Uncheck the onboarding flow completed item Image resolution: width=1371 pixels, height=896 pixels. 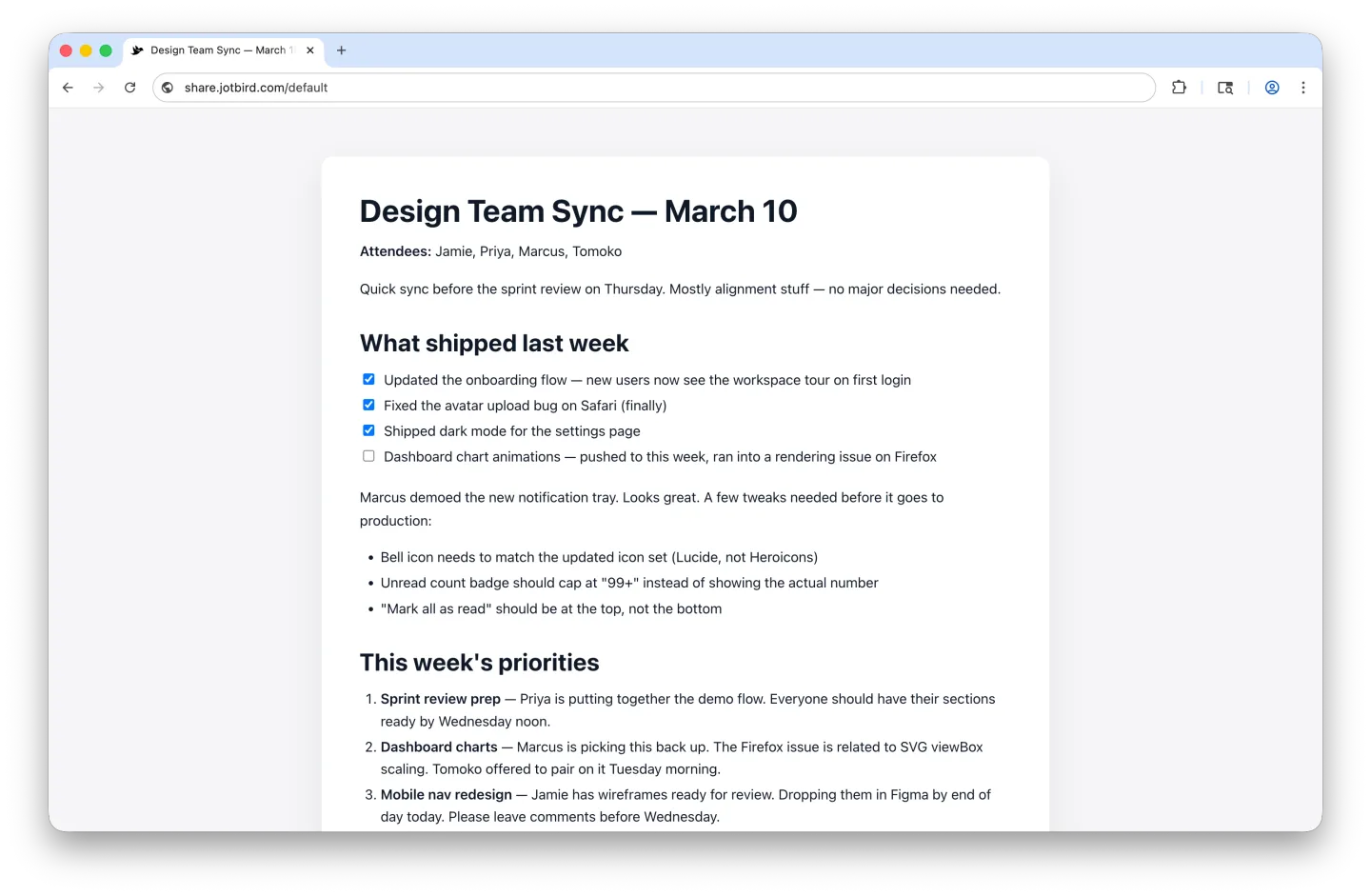click(x=368, y=379)
